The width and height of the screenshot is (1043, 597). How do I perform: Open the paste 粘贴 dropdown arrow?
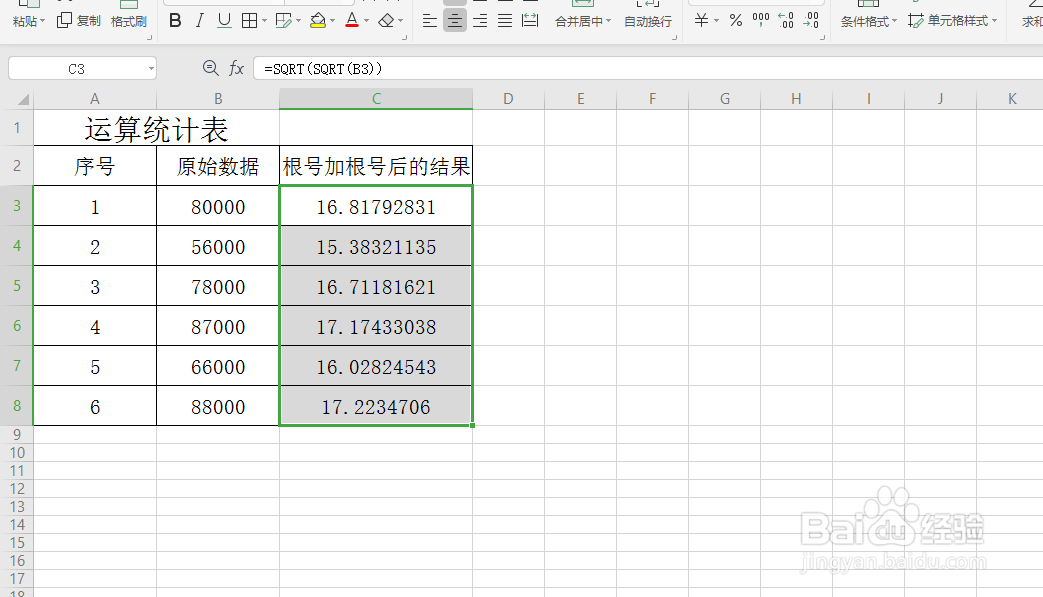tap(43, 21)
